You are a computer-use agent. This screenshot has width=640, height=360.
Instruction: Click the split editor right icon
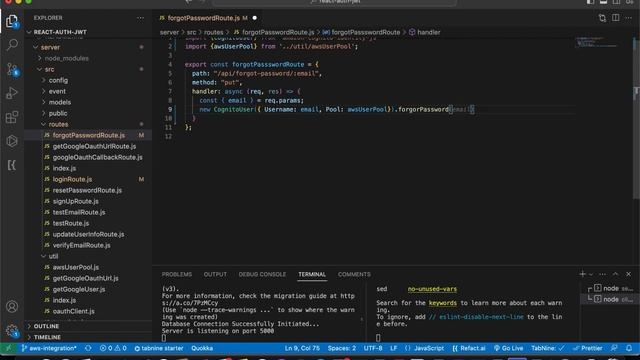coord(616,18)
